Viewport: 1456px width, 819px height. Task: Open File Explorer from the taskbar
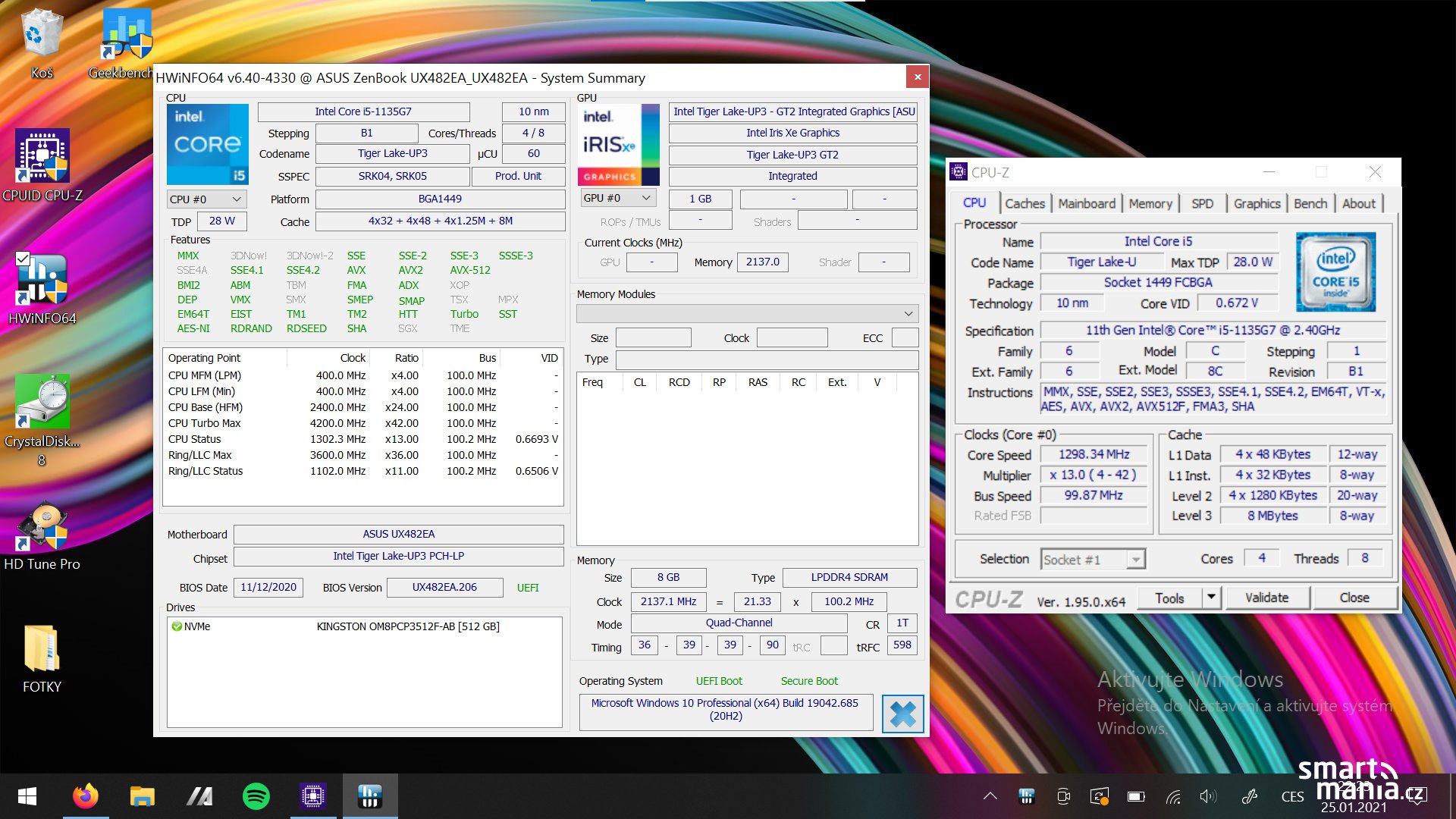pos(143,796)
